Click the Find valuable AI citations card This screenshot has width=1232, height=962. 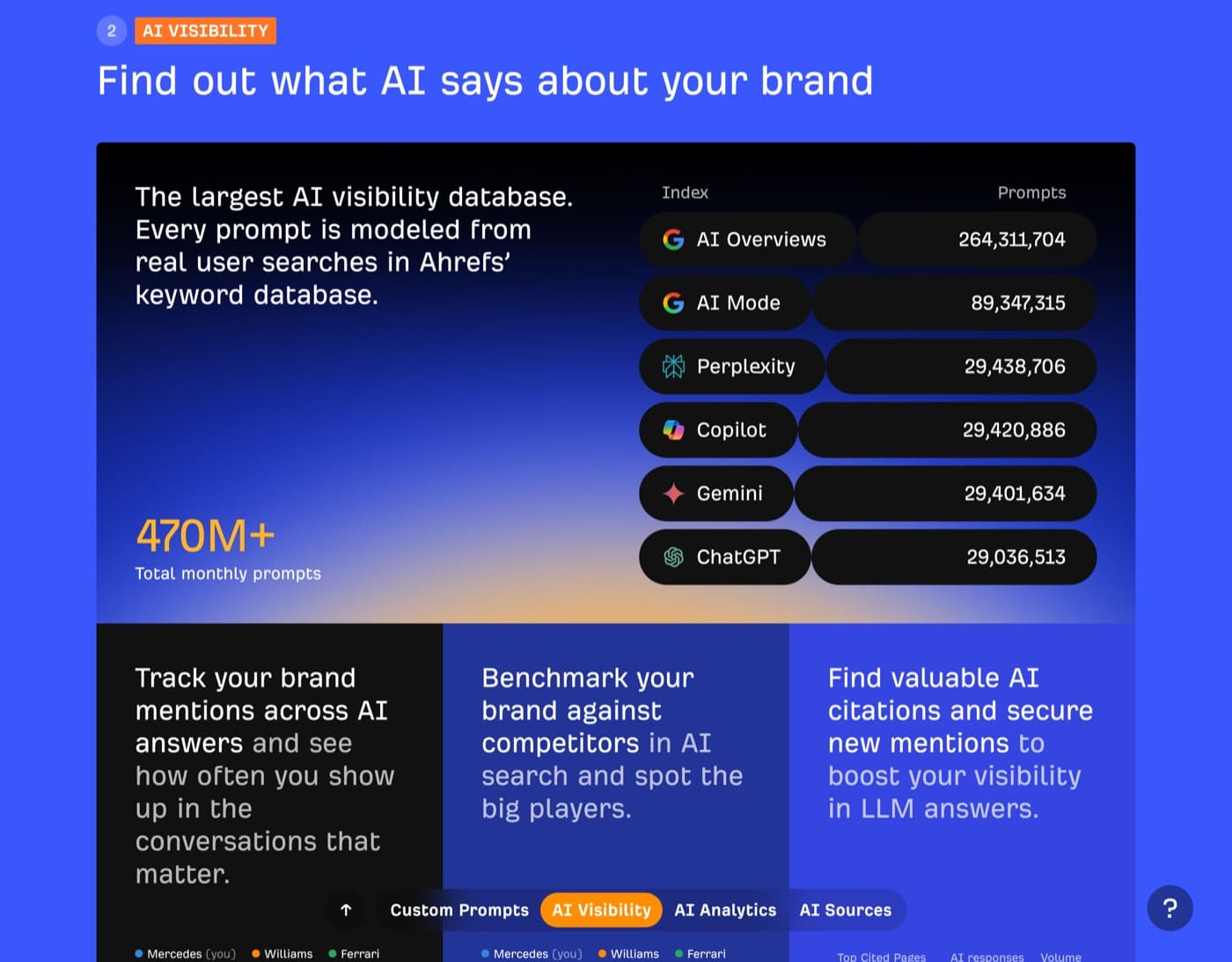[x=962, y=792]
